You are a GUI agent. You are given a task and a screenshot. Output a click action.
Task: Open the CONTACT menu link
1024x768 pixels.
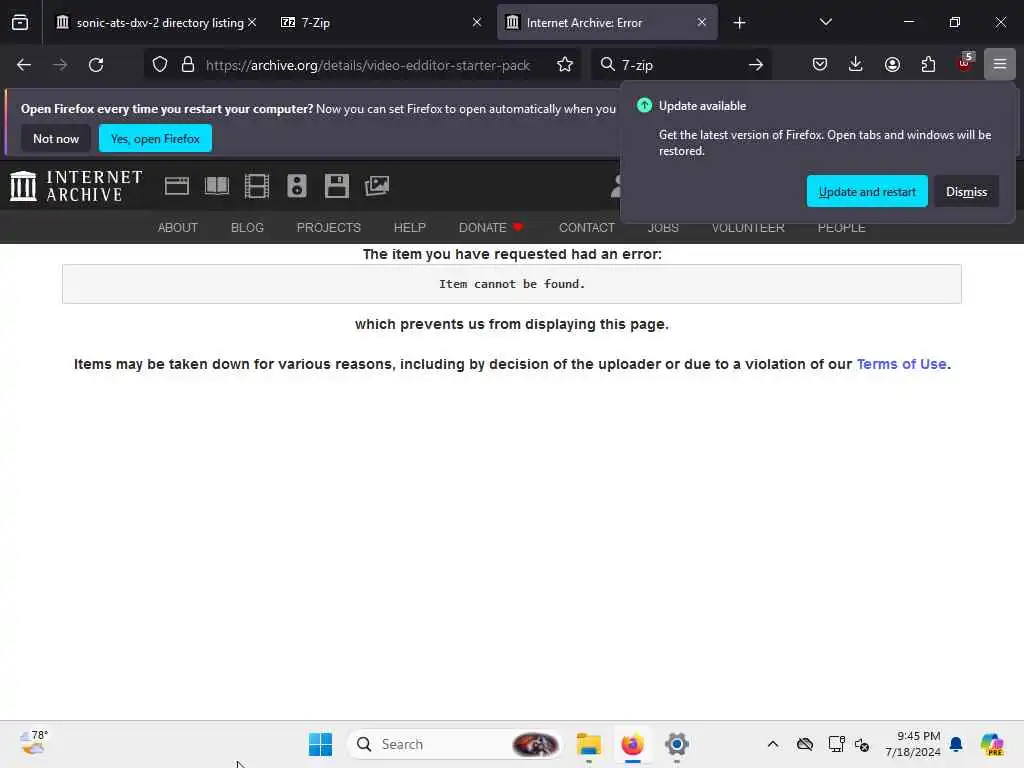point(586,227)
